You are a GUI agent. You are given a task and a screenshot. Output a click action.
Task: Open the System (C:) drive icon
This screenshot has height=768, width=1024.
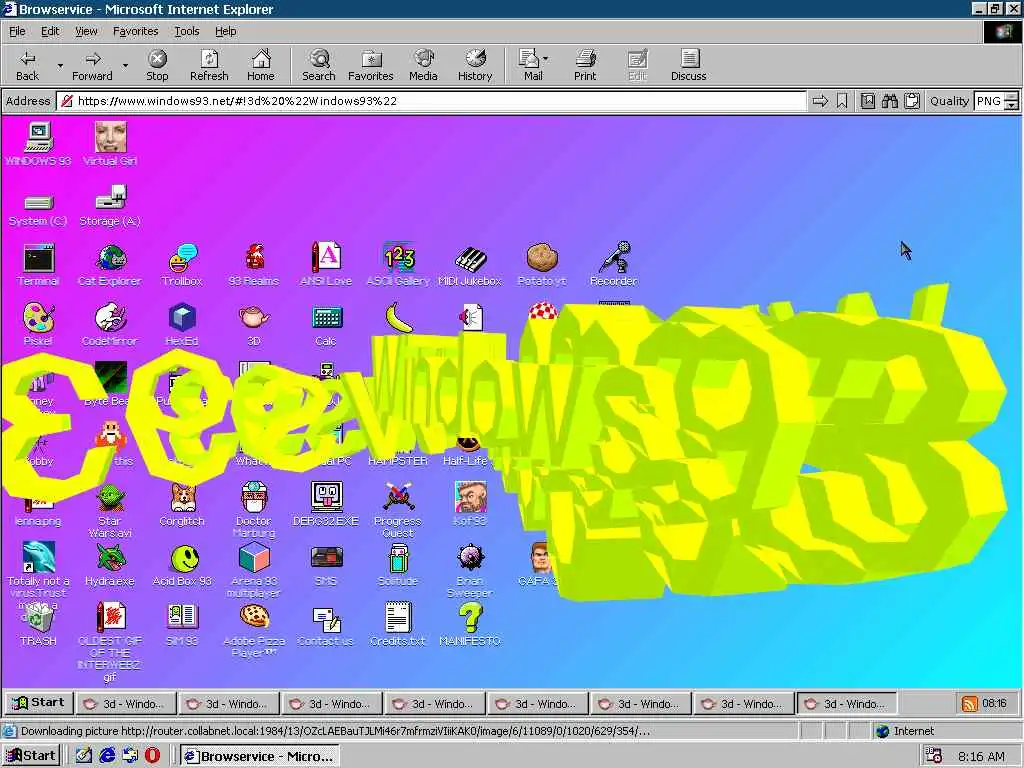click(38, 210)
